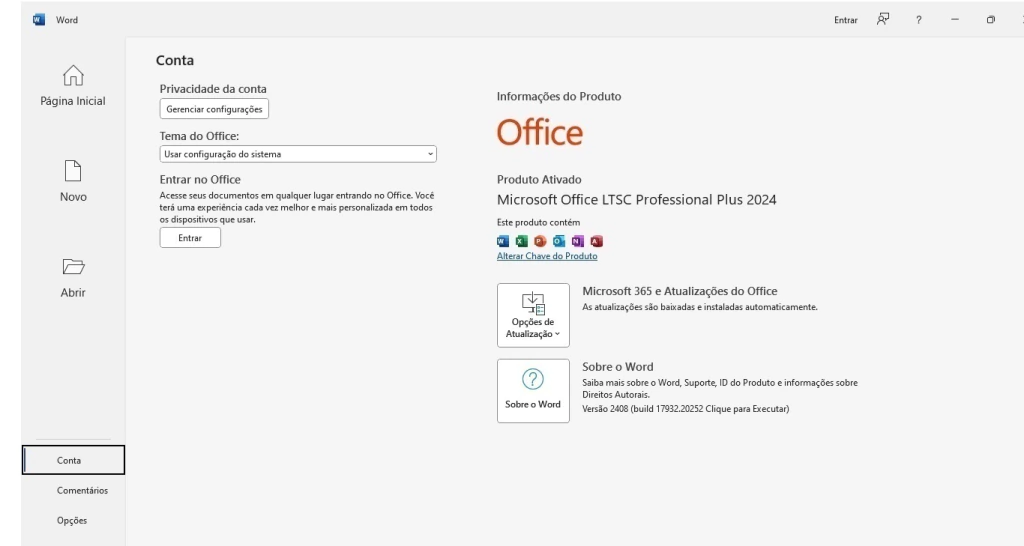The image size is (1024, 546).
Task: Click the Sobre o Word button
Action: coord(533,391)
